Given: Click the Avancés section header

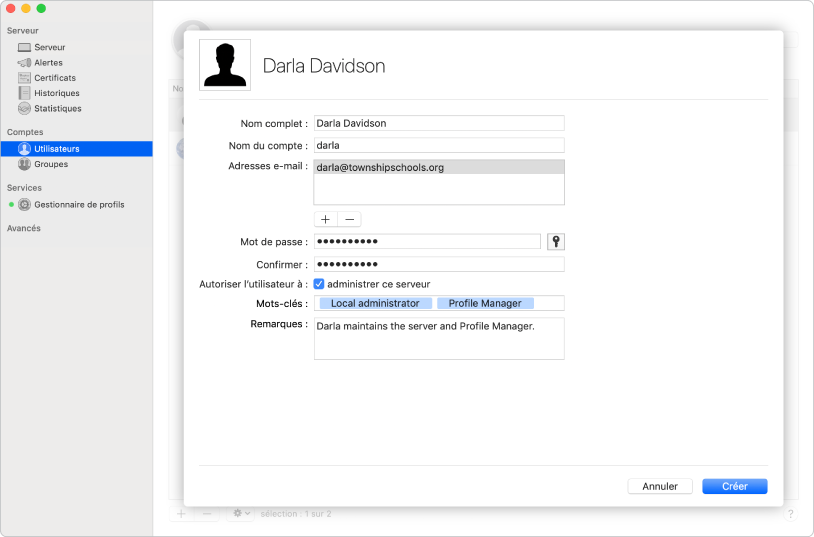Looking at the screenshot, I should point(23,228).
